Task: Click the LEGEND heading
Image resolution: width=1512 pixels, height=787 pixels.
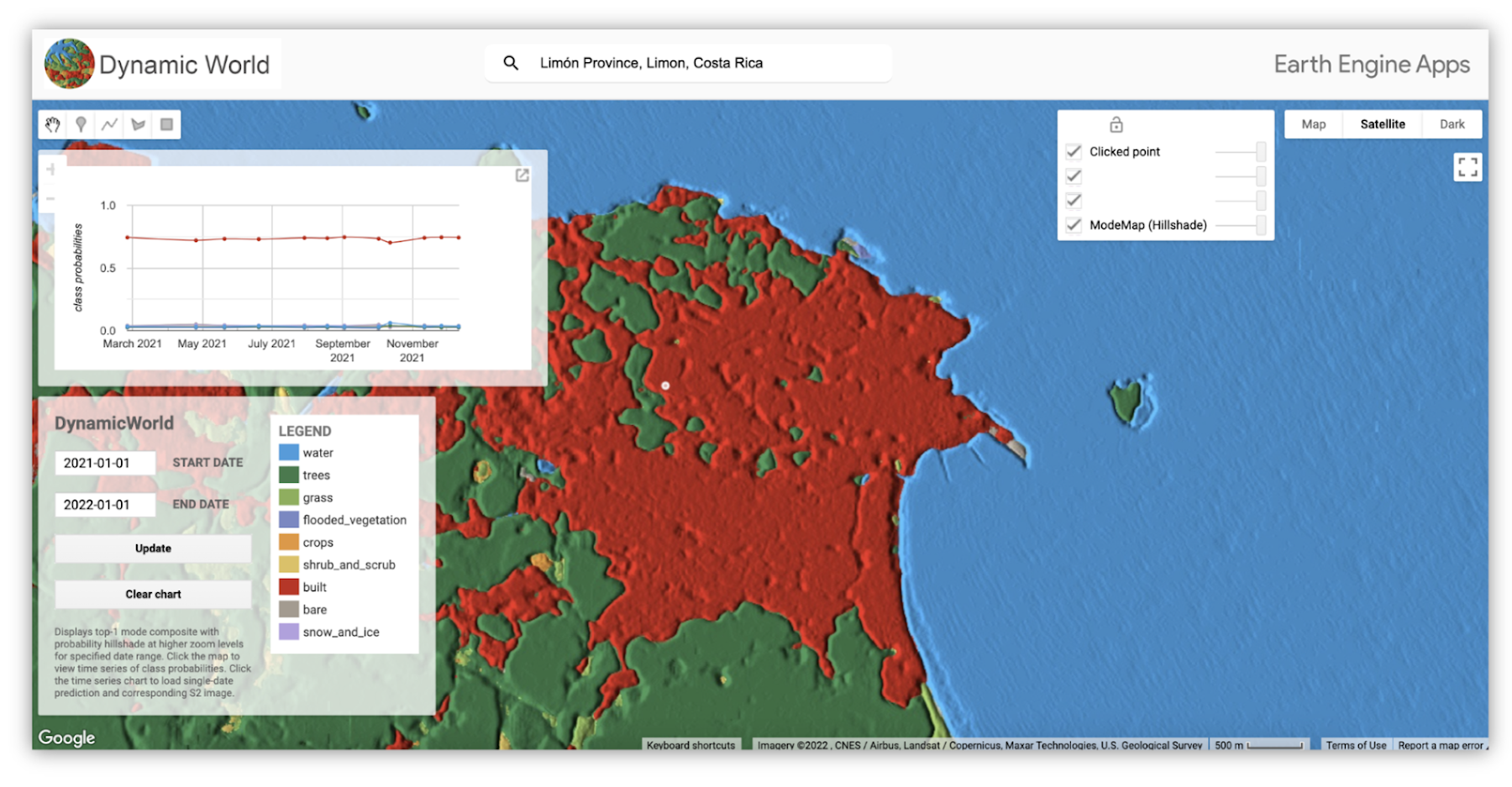Action: pyautogui.click(x=305, y=431)
